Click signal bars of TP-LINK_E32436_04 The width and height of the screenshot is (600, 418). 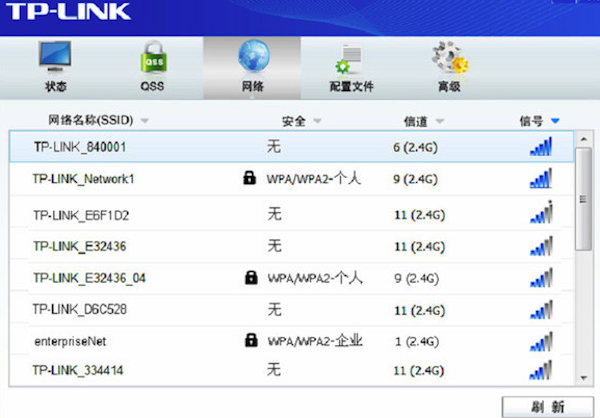tap(541, 278)
